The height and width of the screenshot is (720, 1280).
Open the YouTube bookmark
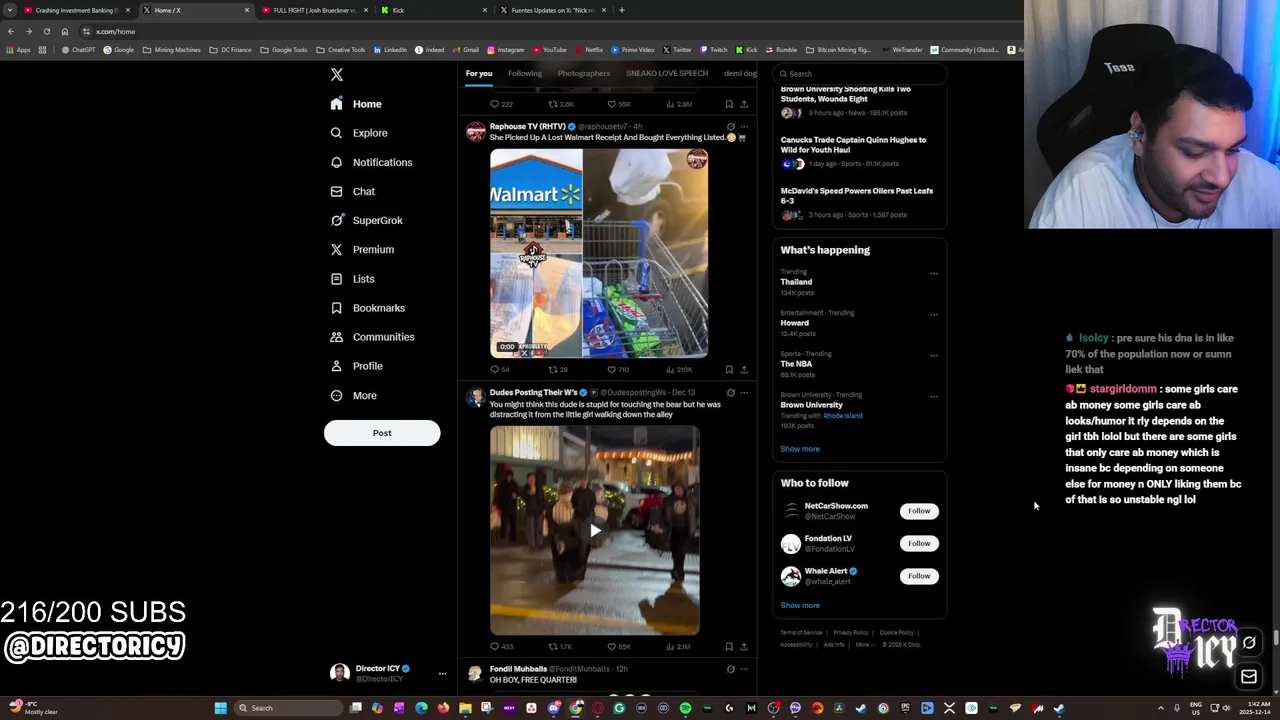pos(550,50)
